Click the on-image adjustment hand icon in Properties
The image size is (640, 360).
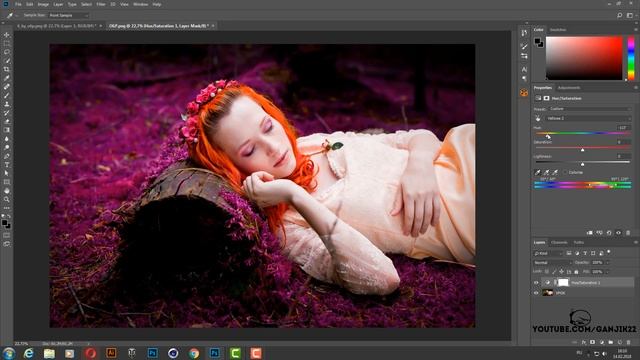click(x=538, y=118)
